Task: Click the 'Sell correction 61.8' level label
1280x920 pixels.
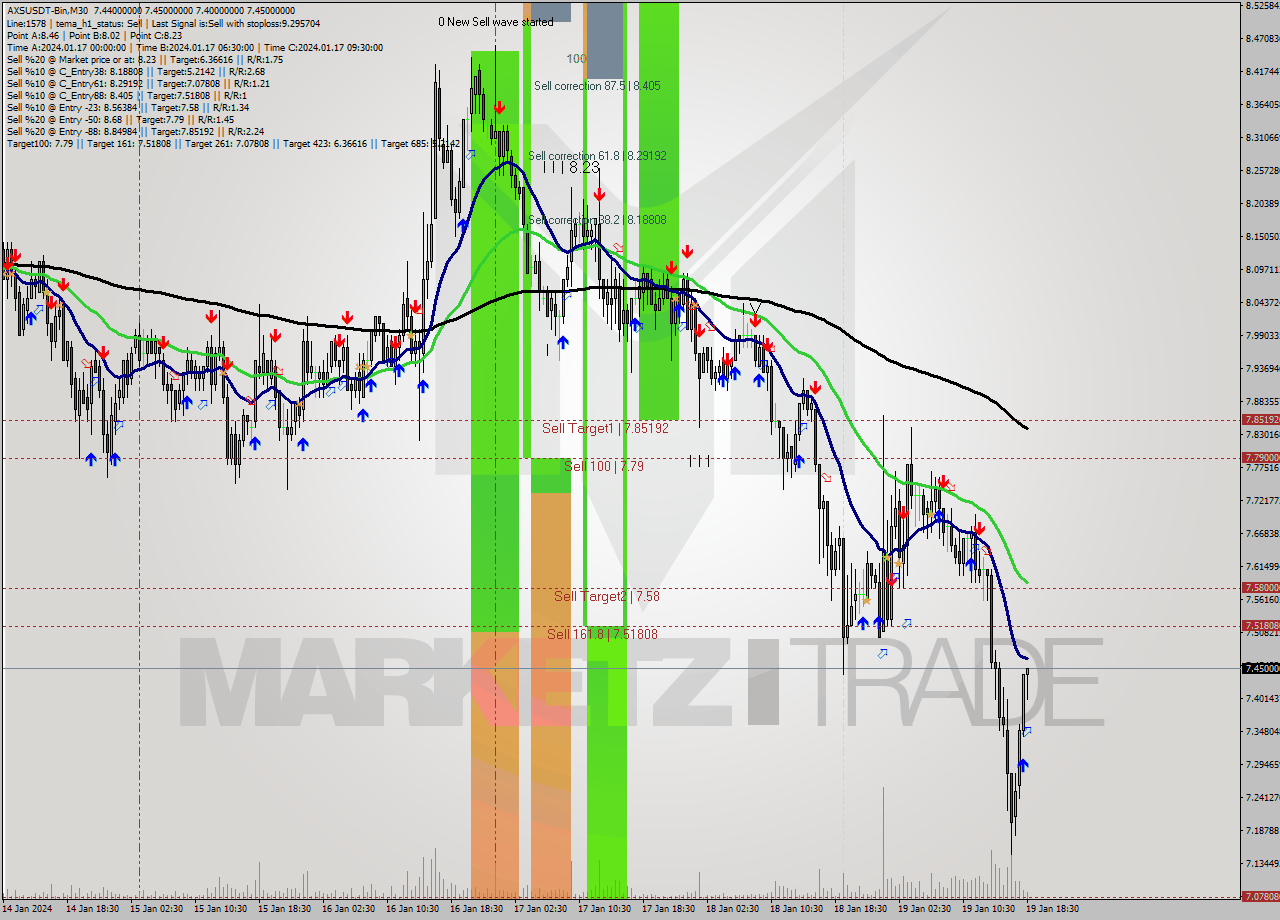Action: pos(597,156)
